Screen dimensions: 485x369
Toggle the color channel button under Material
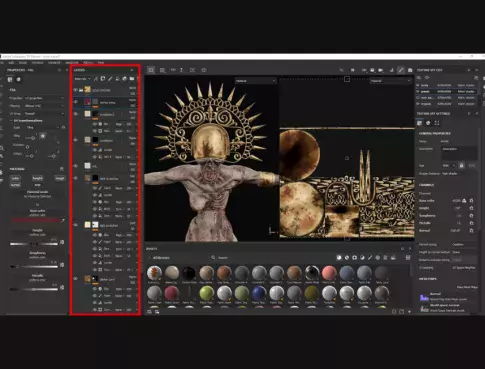click(16, 178)
